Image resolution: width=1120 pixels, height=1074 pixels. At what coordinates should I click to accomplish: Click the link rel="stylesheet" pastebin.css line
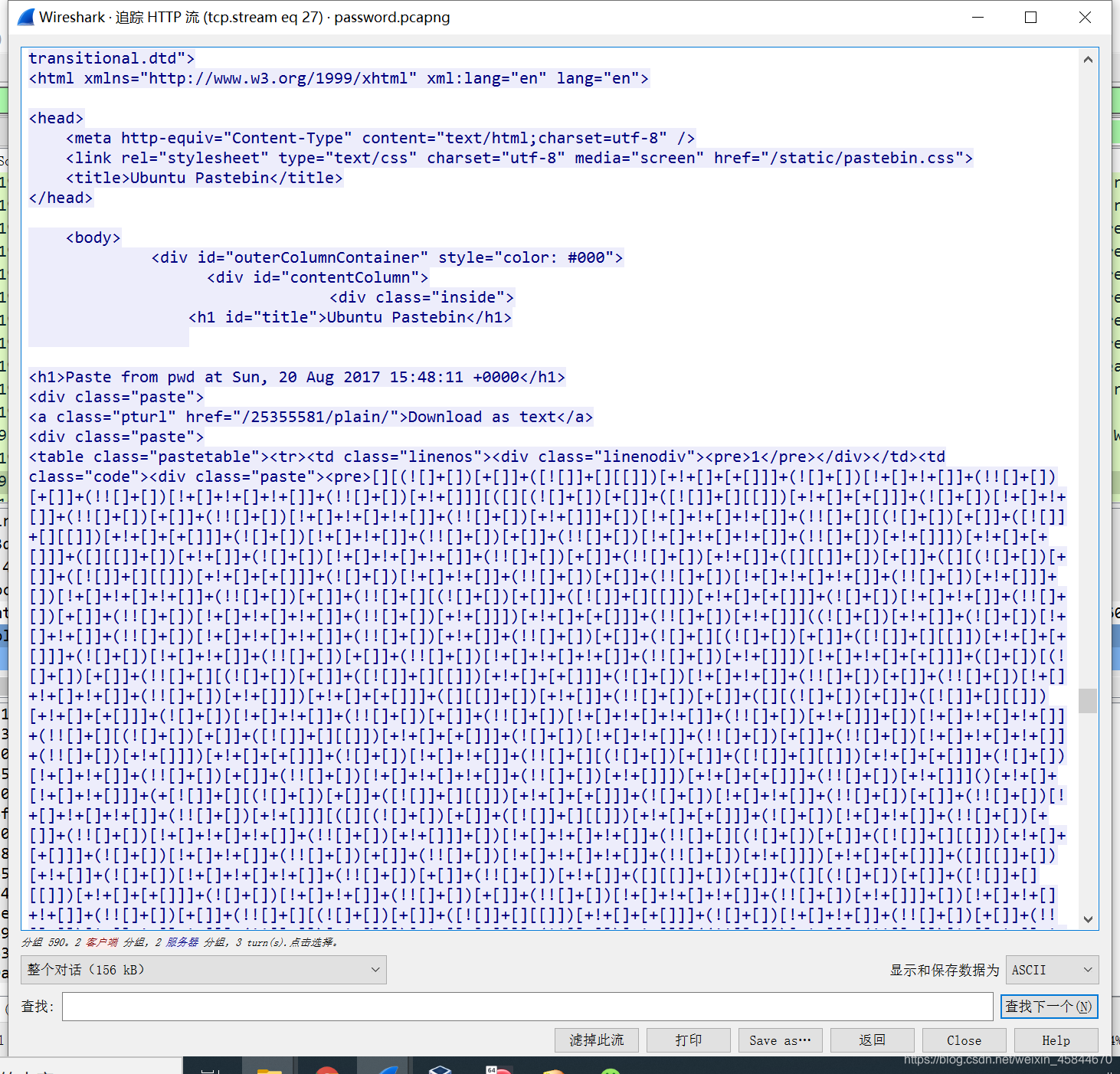pos(519,158)
